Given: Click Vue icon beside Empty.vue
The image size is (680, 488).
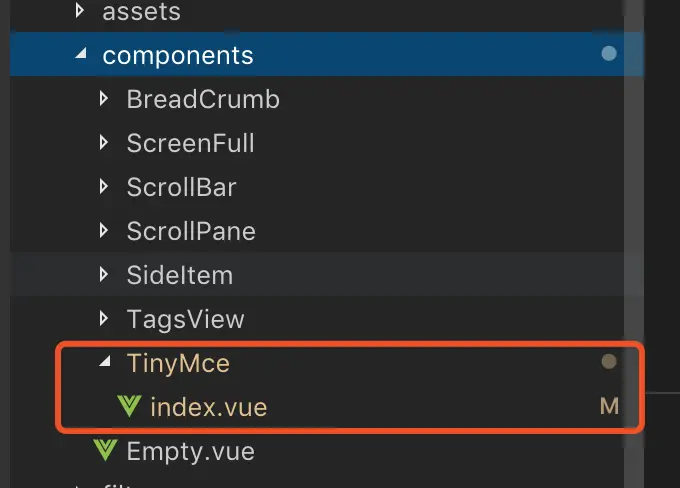Looking at the screenshot, I should [104, 451].
